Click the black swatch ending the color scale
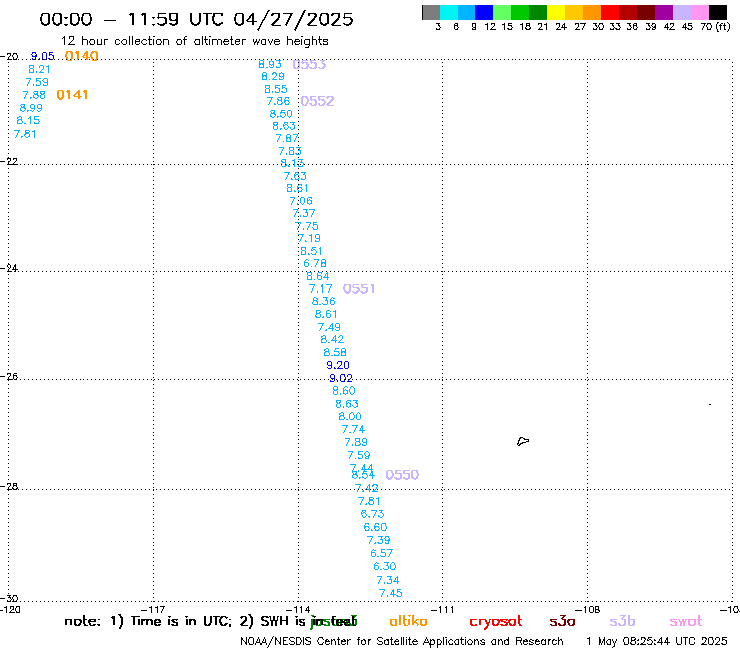 [717, 12]
